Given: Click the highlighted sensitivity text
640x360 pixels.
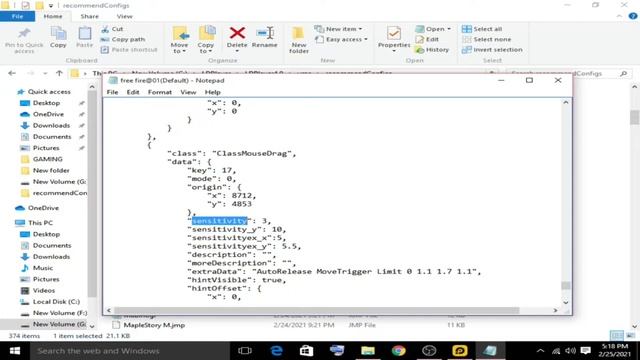Looking at the screenshot, I should 220,221.
